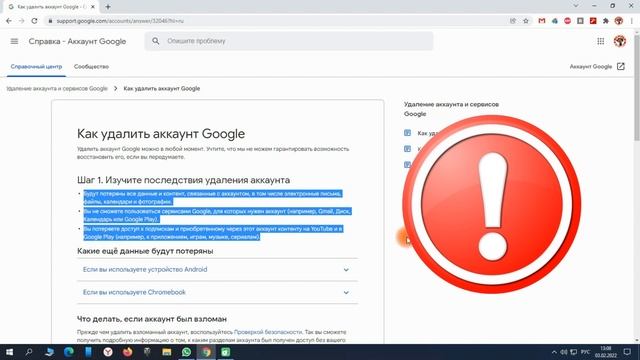Open the Проверкой безопасности link

click(268, 332)
